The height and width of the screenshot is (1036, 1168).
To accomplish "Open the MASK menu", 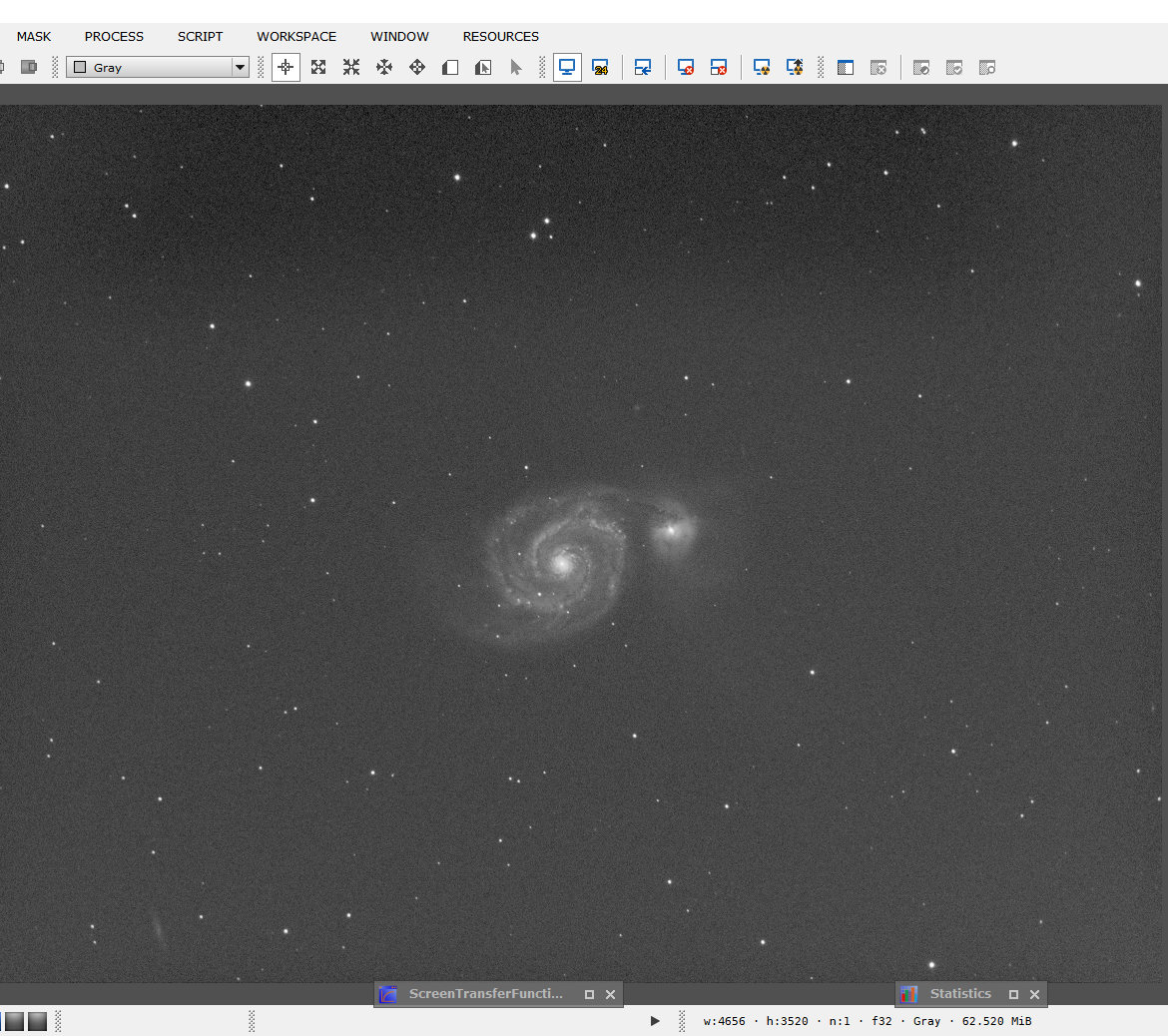I will click(x=34, y=37).
